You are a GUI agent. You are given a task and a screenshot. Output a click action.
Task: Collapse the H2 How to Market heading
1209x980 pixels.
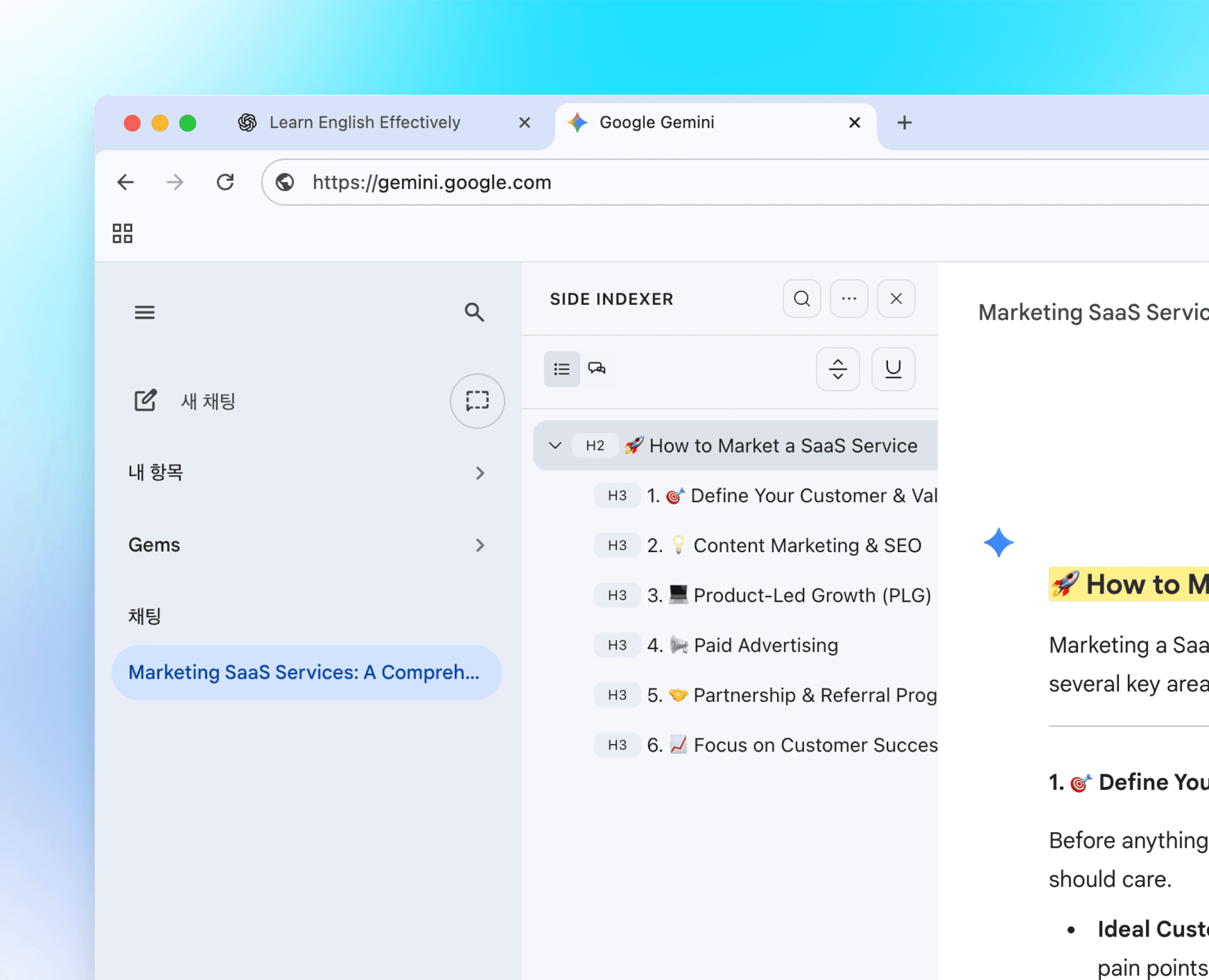click(555, 446)
